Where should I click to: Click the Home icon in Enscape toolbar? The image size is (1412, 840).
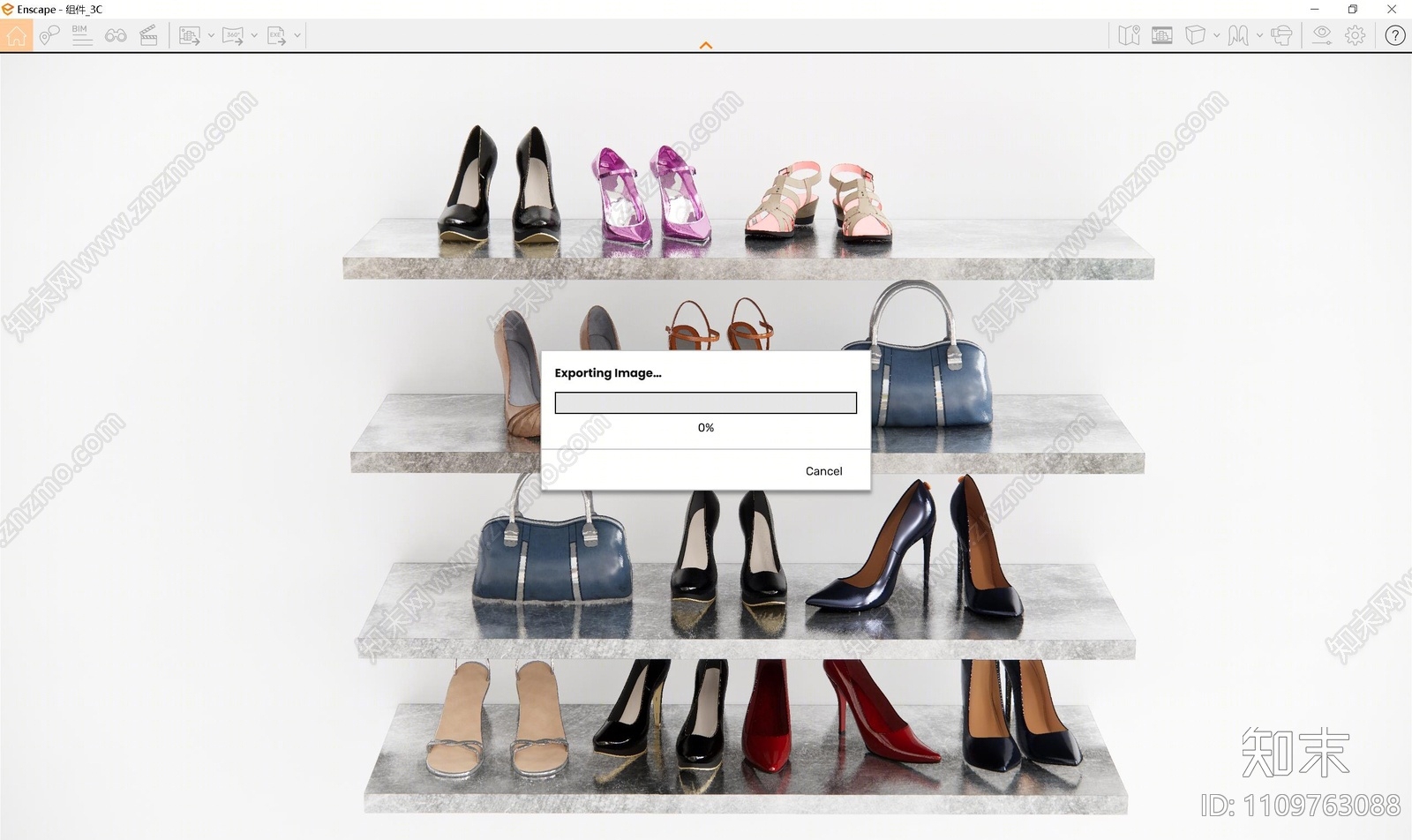point(16,35)
